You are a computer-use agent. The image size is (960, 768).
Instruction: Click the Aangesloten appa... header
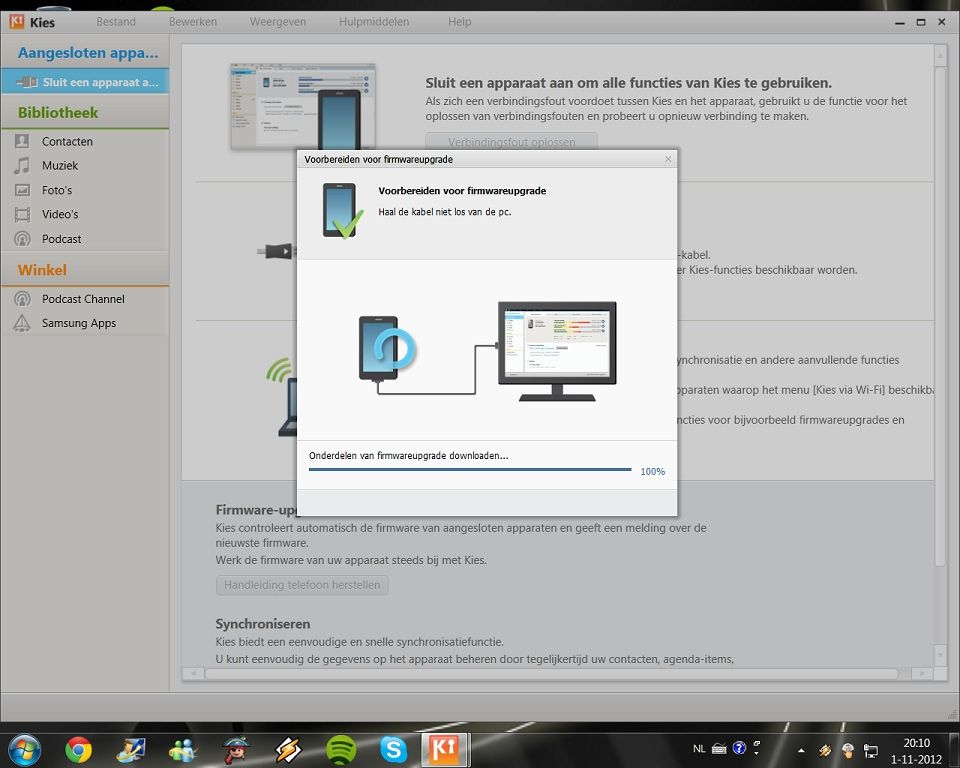pos(88,53)
